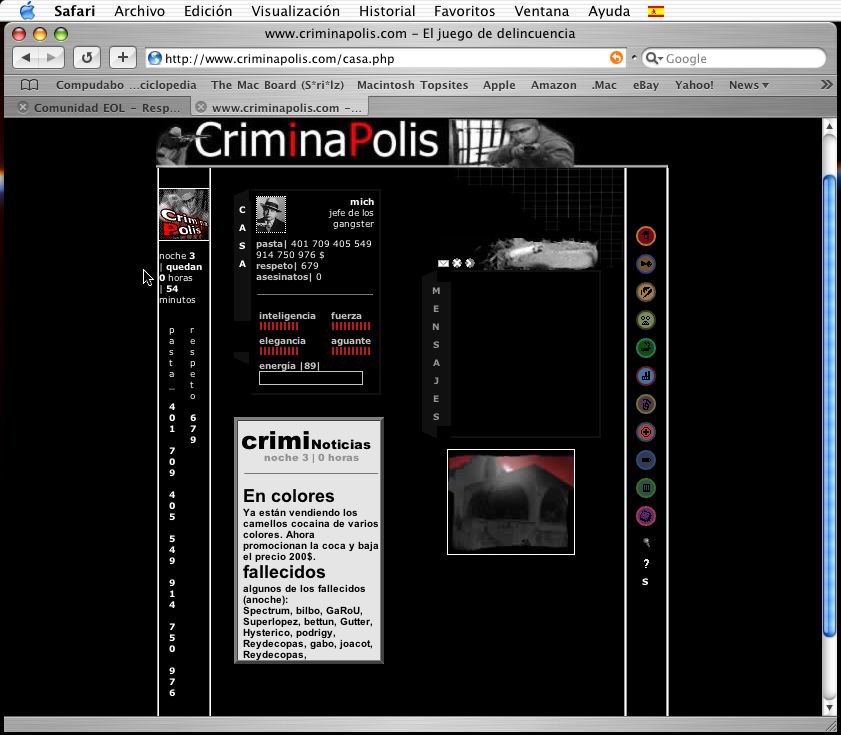
Task: Reload the page with Safari's reload button
Action: point(87,58)
